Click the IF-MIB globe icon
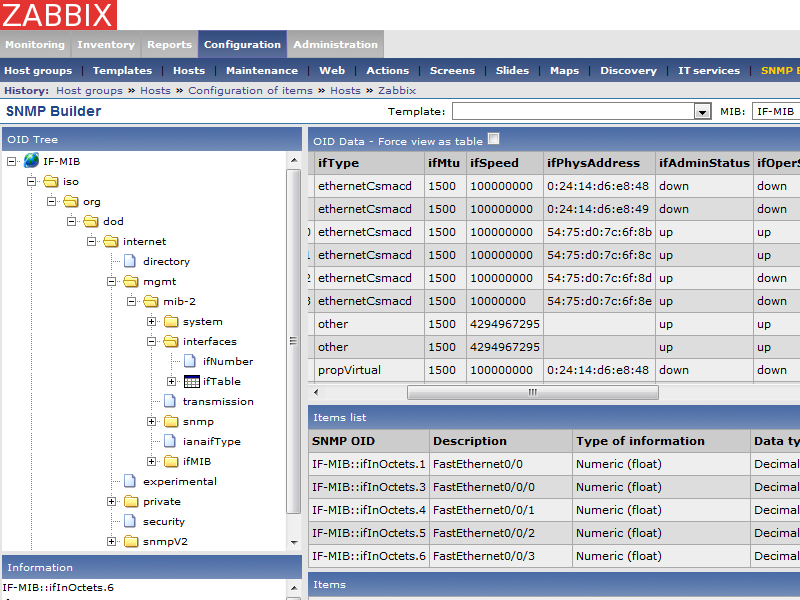The image size is (800, 600). point(31,161)
